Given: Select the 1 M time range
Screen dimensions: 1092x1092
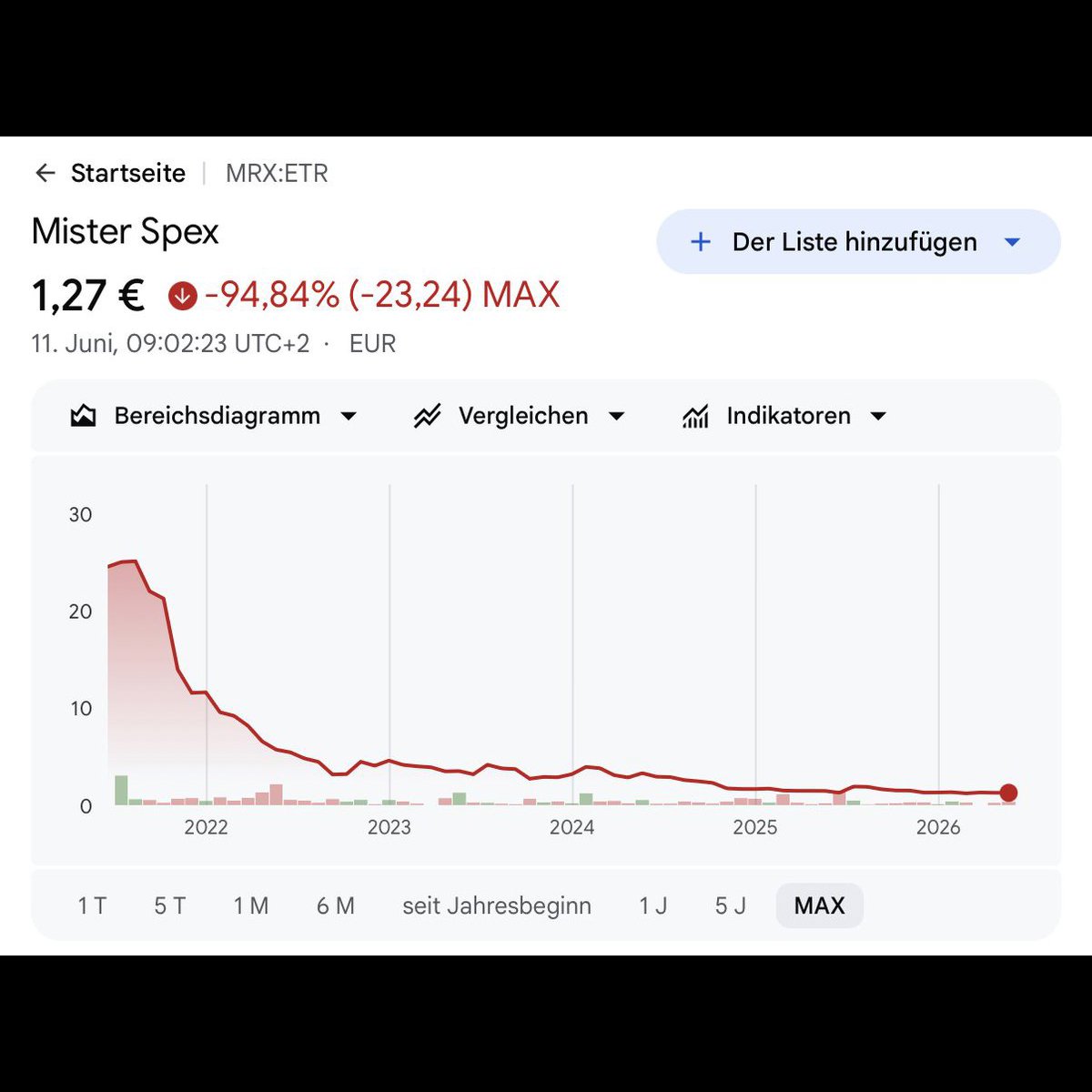Looking at the screenshot, I should pyautogui.click(x=251, y=905).
